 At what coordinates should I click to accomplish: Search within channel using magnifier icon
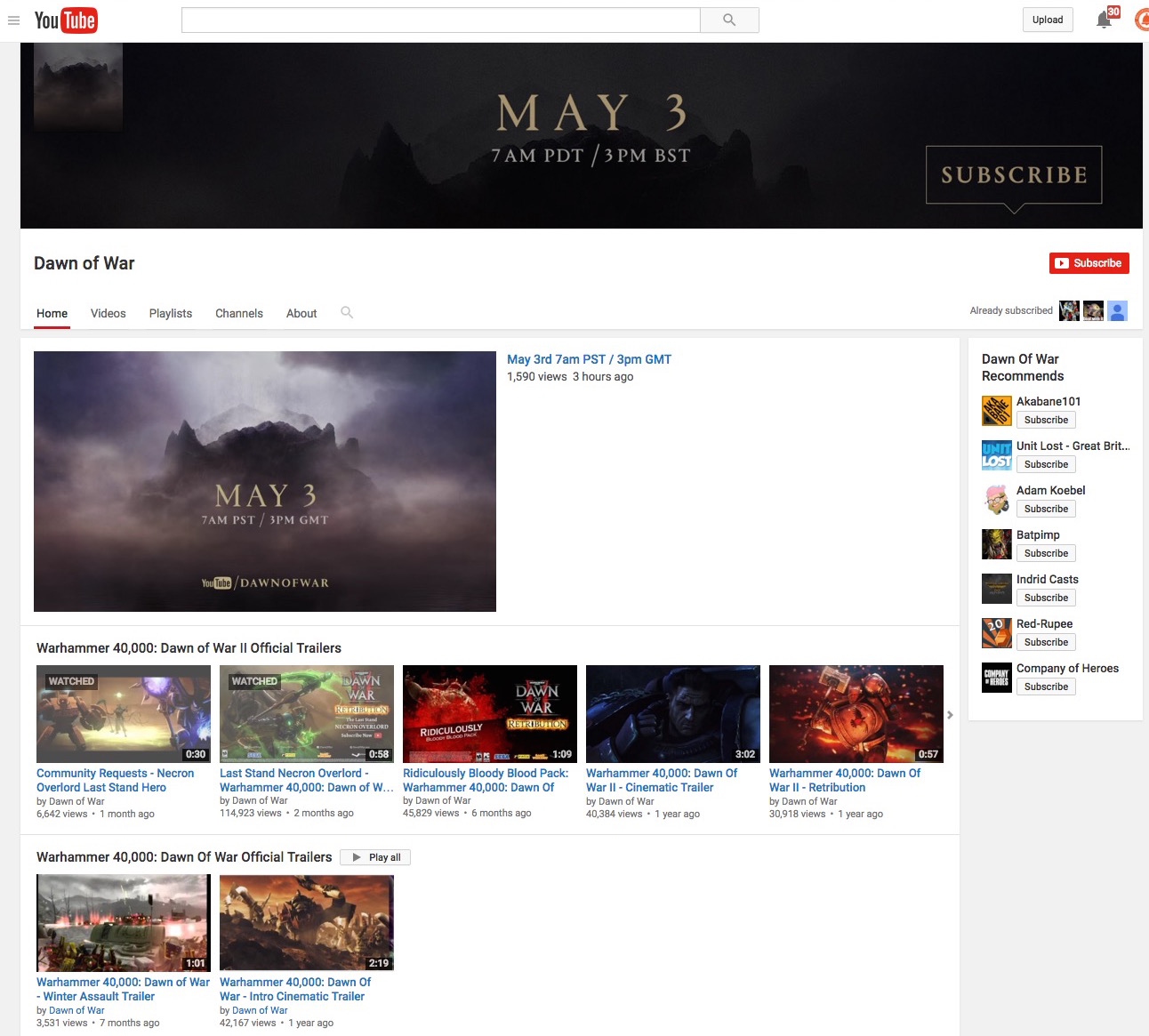pyautogui.click(x=347, y=312)
